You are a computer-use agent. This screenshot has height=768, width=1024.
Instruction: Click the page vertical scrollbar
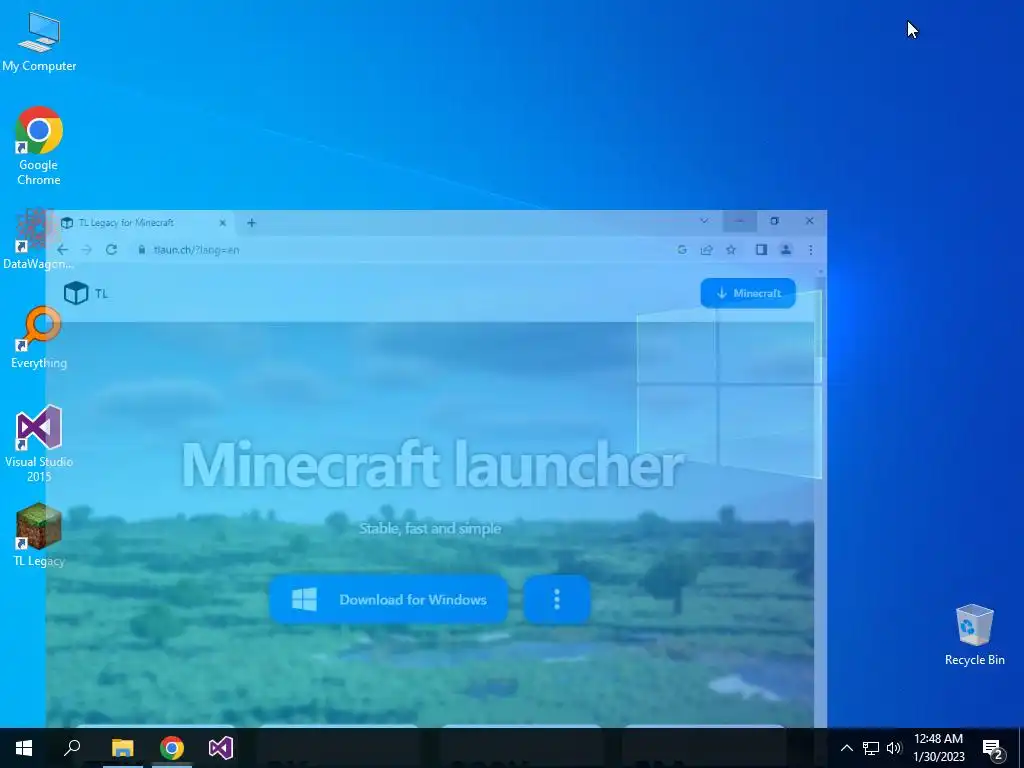[x=822, y=317]
